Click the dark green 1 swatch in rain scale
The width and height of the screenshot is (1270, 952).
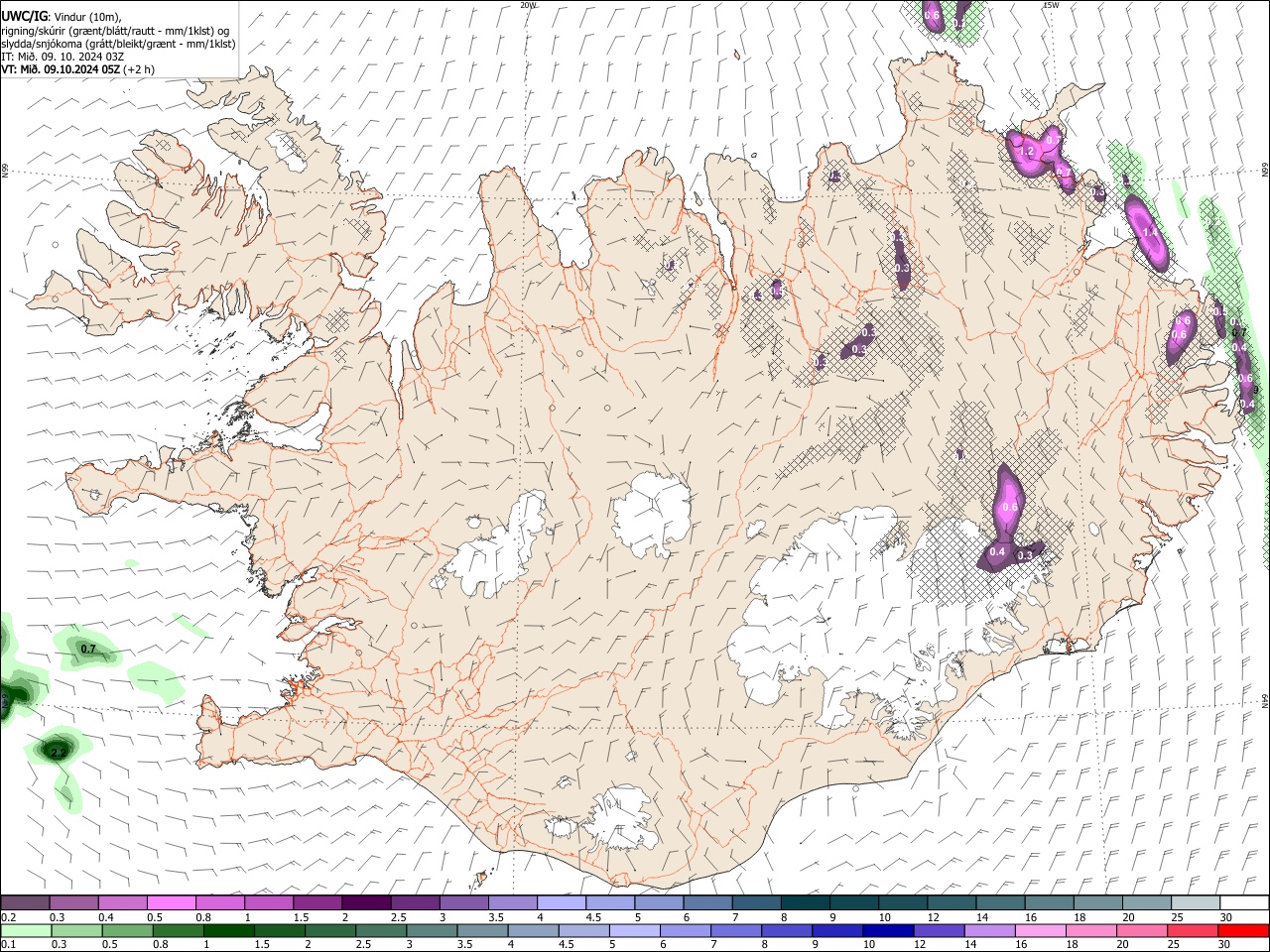[x=229, y=930]
